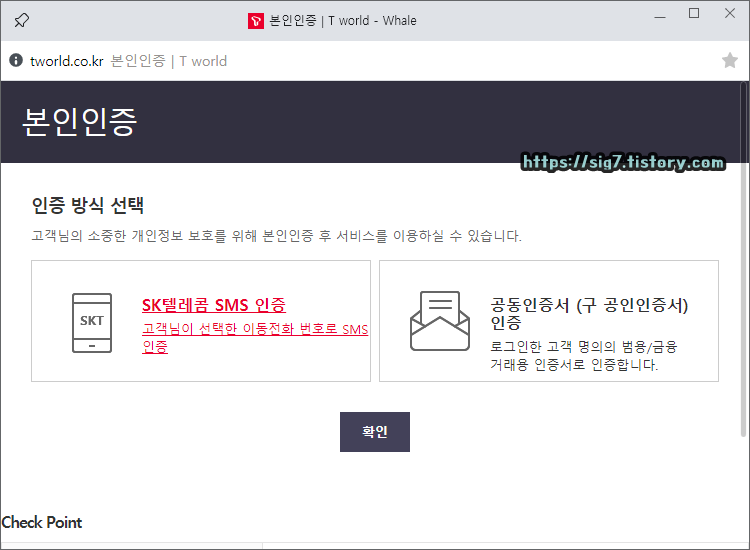
Task: Click the page vertical scrollbar
Action: coord(743,258)
